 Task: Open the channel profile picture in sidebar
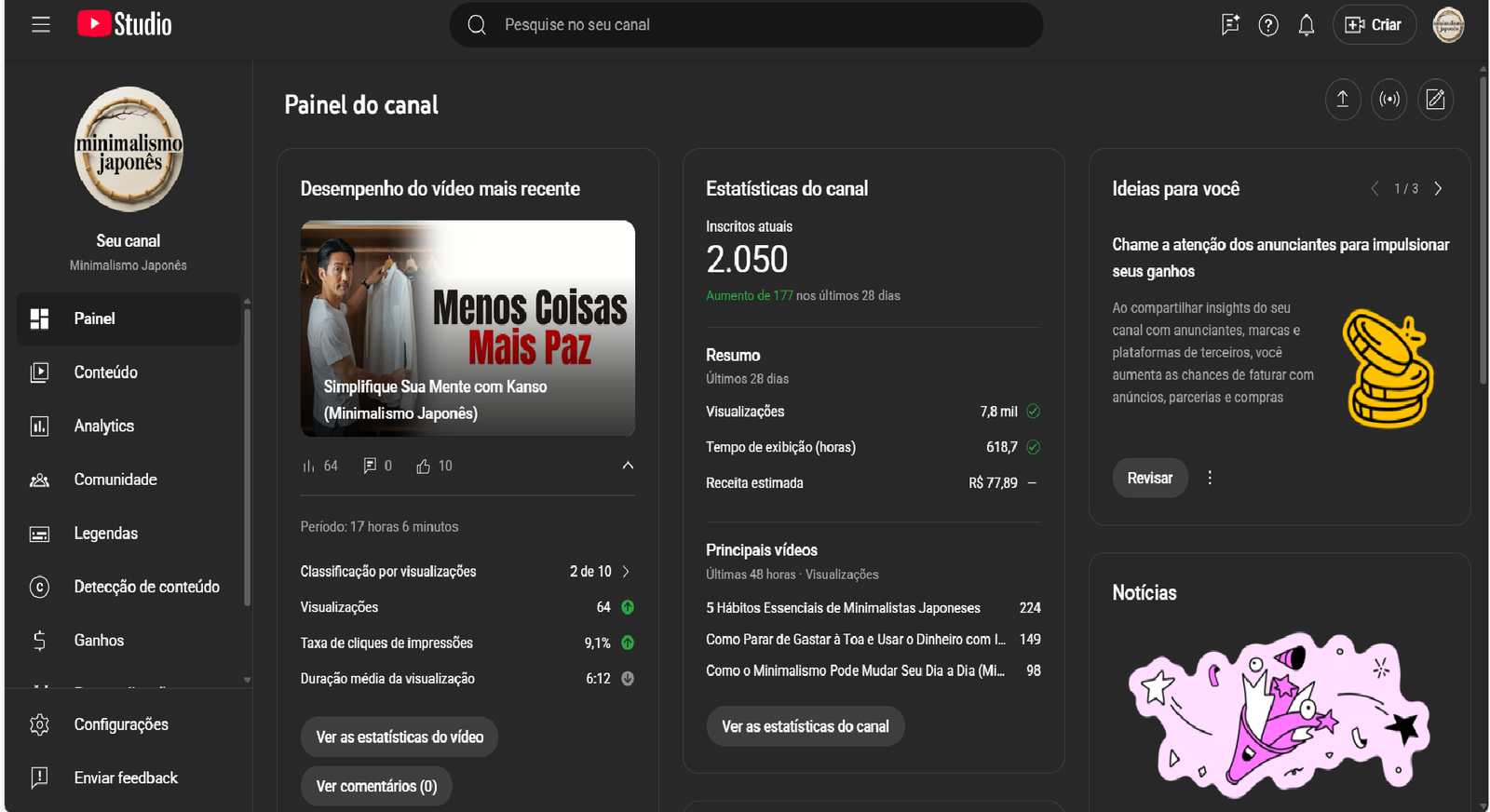coord(129,149)
